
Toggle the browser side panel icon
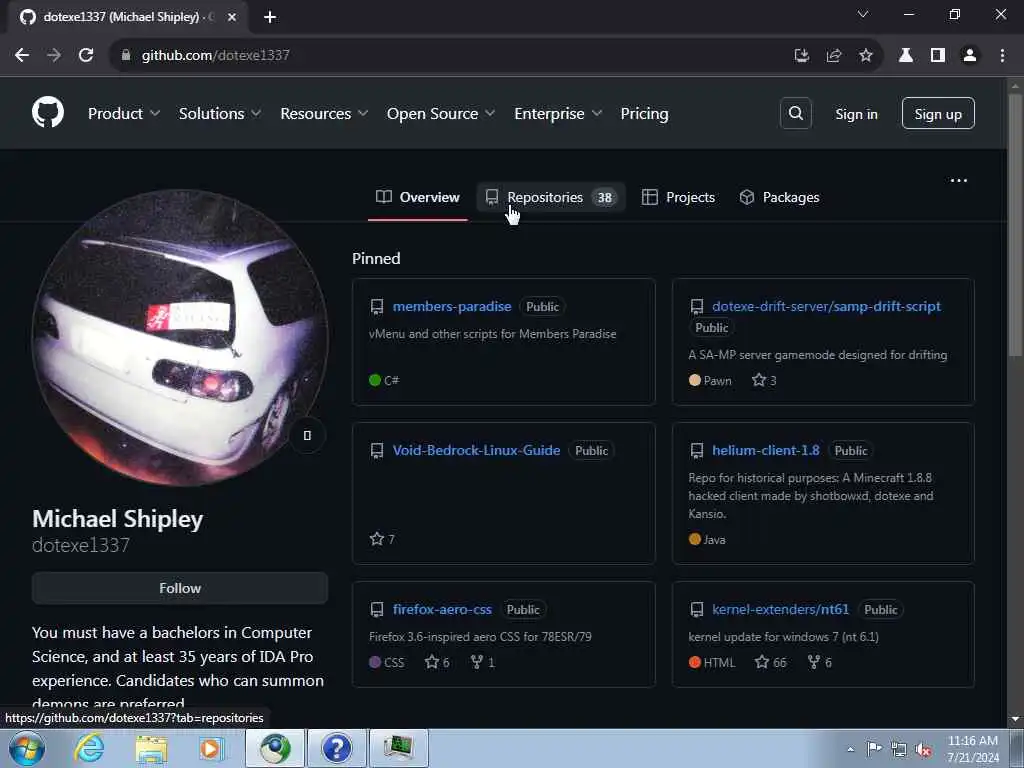[x=937, y=55]
